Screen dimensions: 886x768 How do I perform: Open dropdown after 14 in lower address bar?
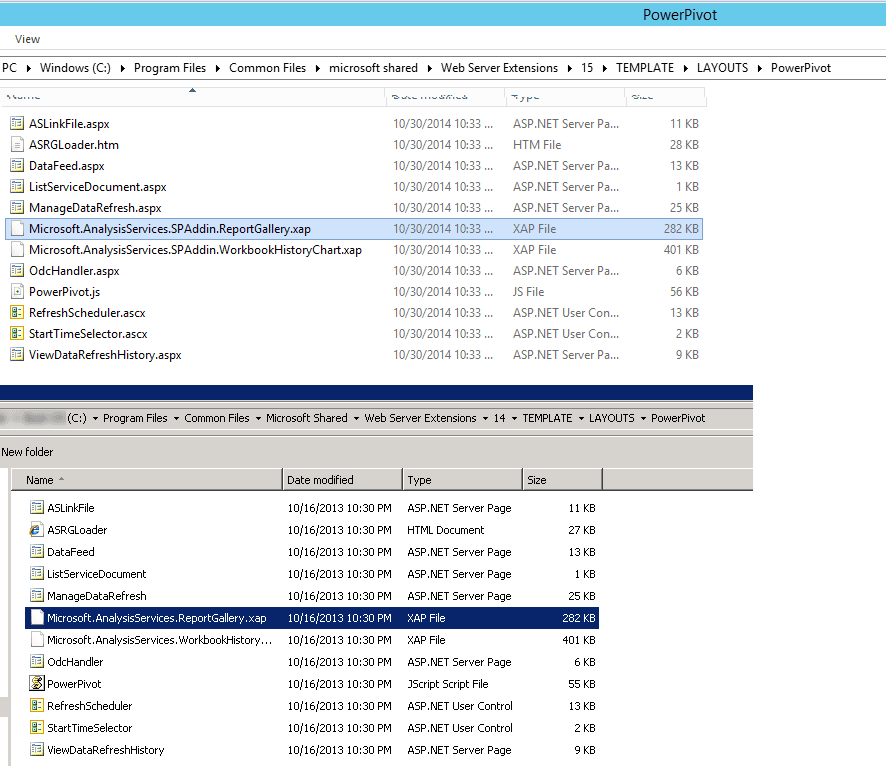pos(514,419)
